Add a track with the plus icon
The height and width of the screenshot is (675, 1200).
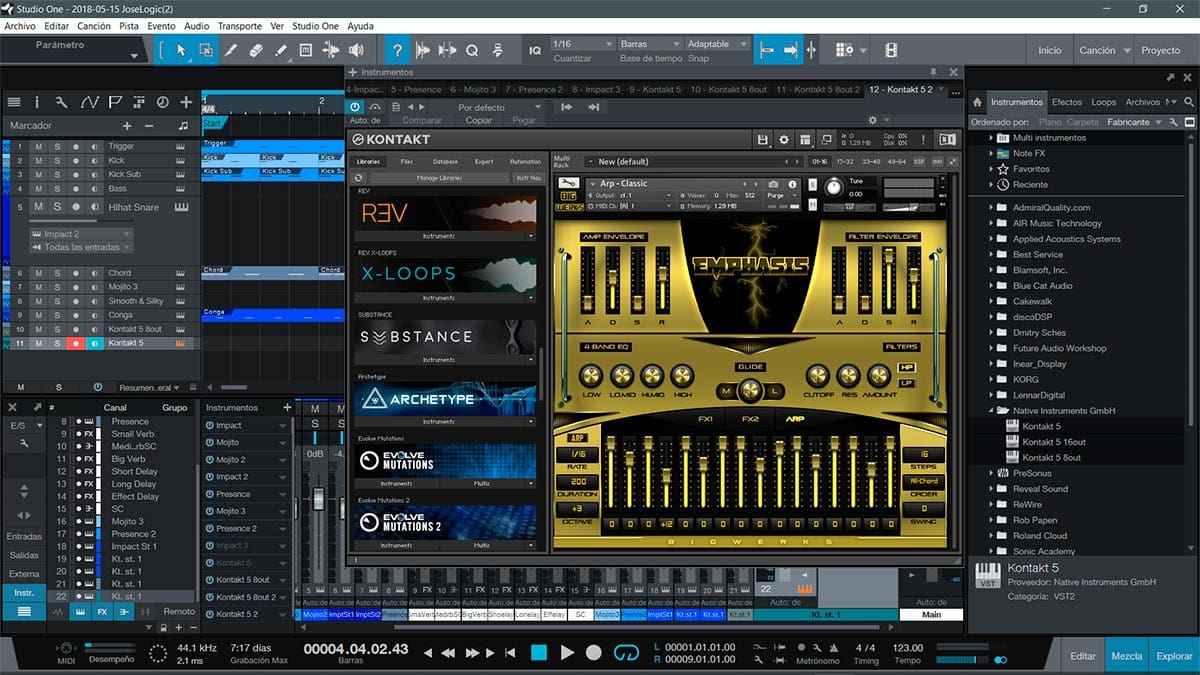point(186,102)
